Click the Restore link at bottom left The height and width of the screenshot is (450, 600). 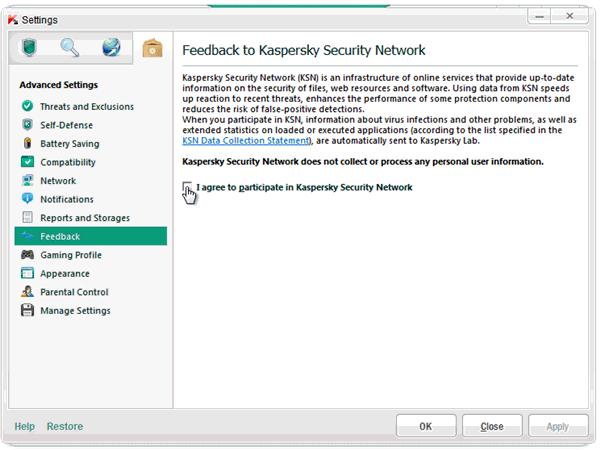[x=63, y=427]
